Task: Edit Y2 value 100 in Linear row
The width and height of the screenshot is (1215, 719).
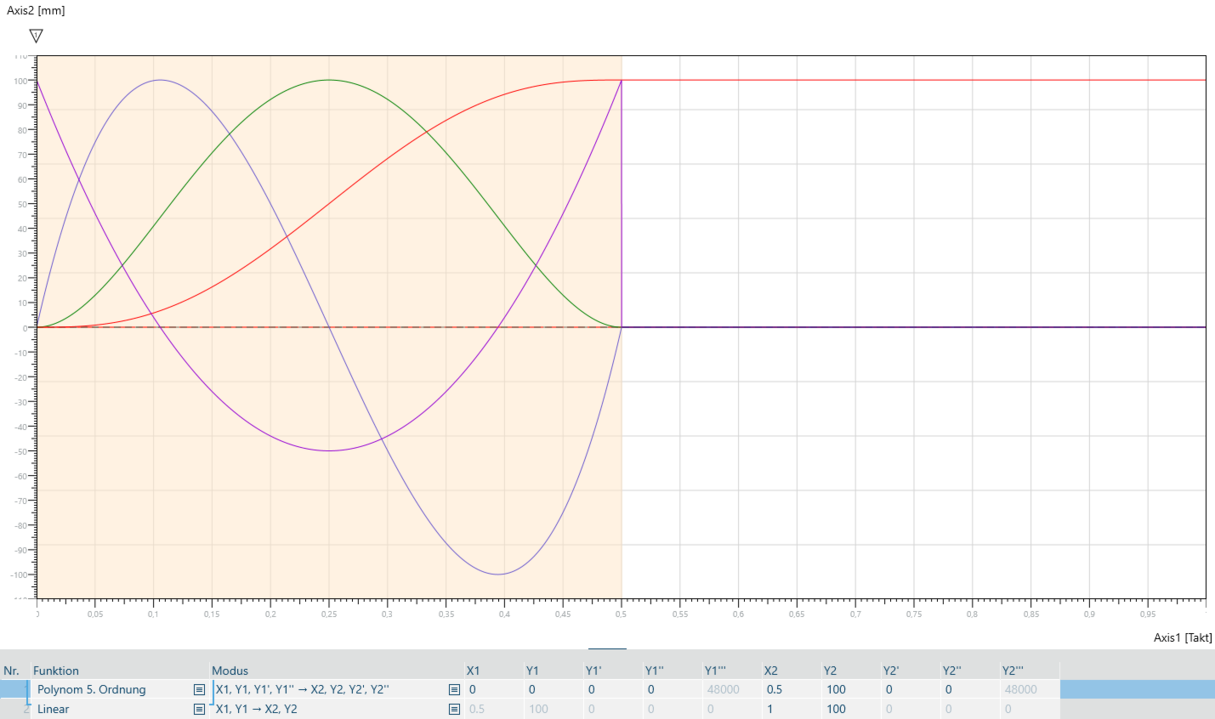Action: (x=835, y=709)
